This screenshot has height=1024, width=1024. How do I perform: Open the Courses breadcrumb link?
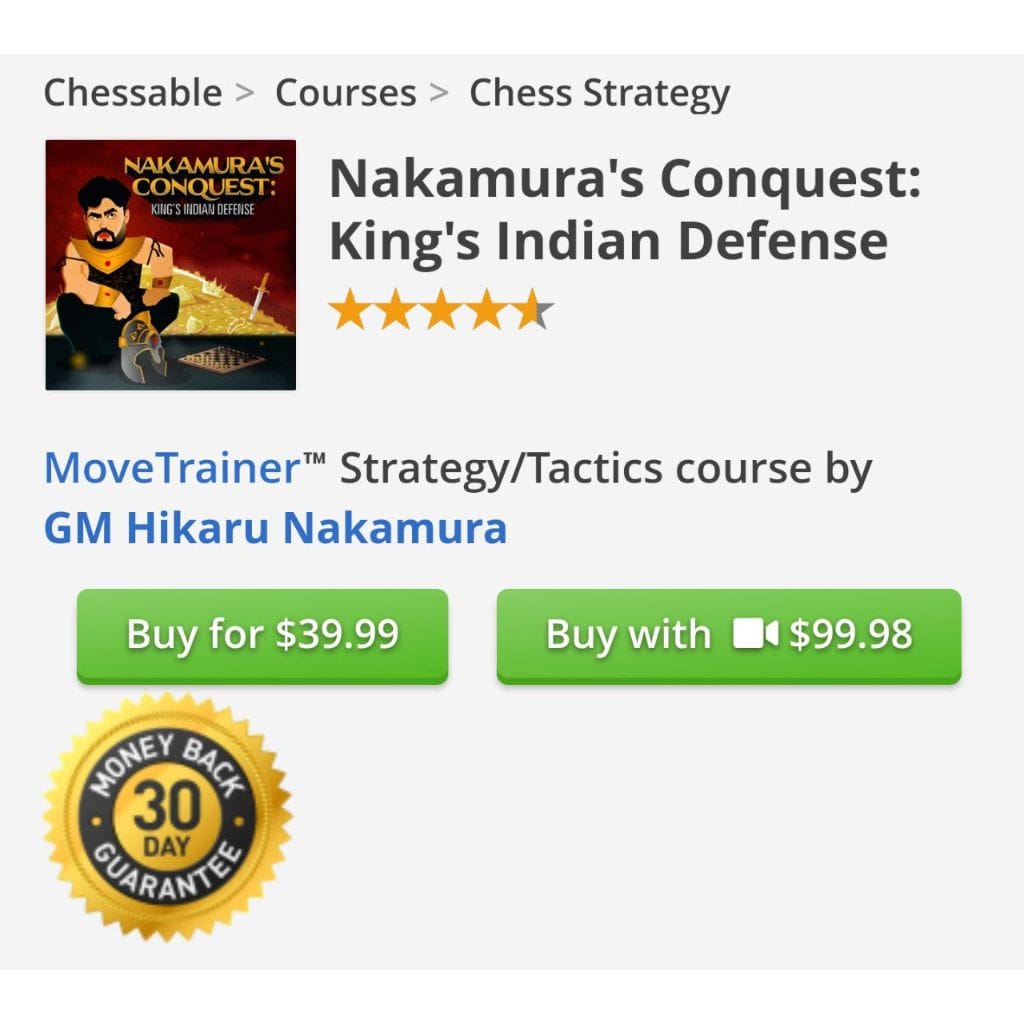345,93
